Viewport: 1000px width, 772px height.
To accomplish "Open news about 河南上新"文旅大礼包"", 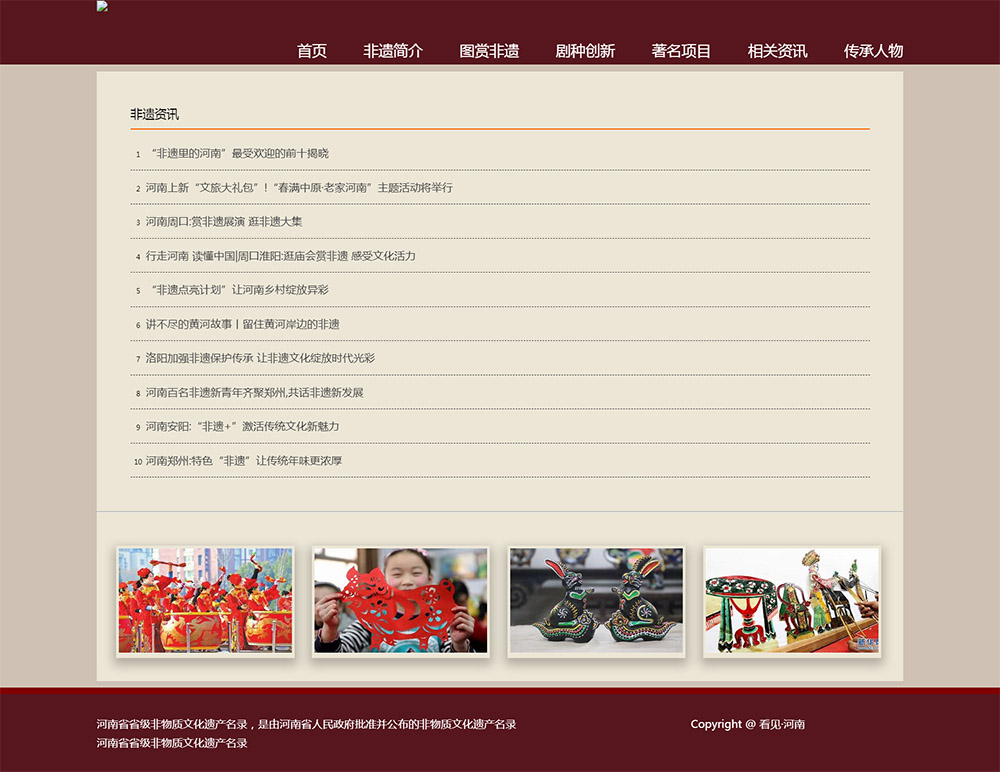I will point(299,188).
